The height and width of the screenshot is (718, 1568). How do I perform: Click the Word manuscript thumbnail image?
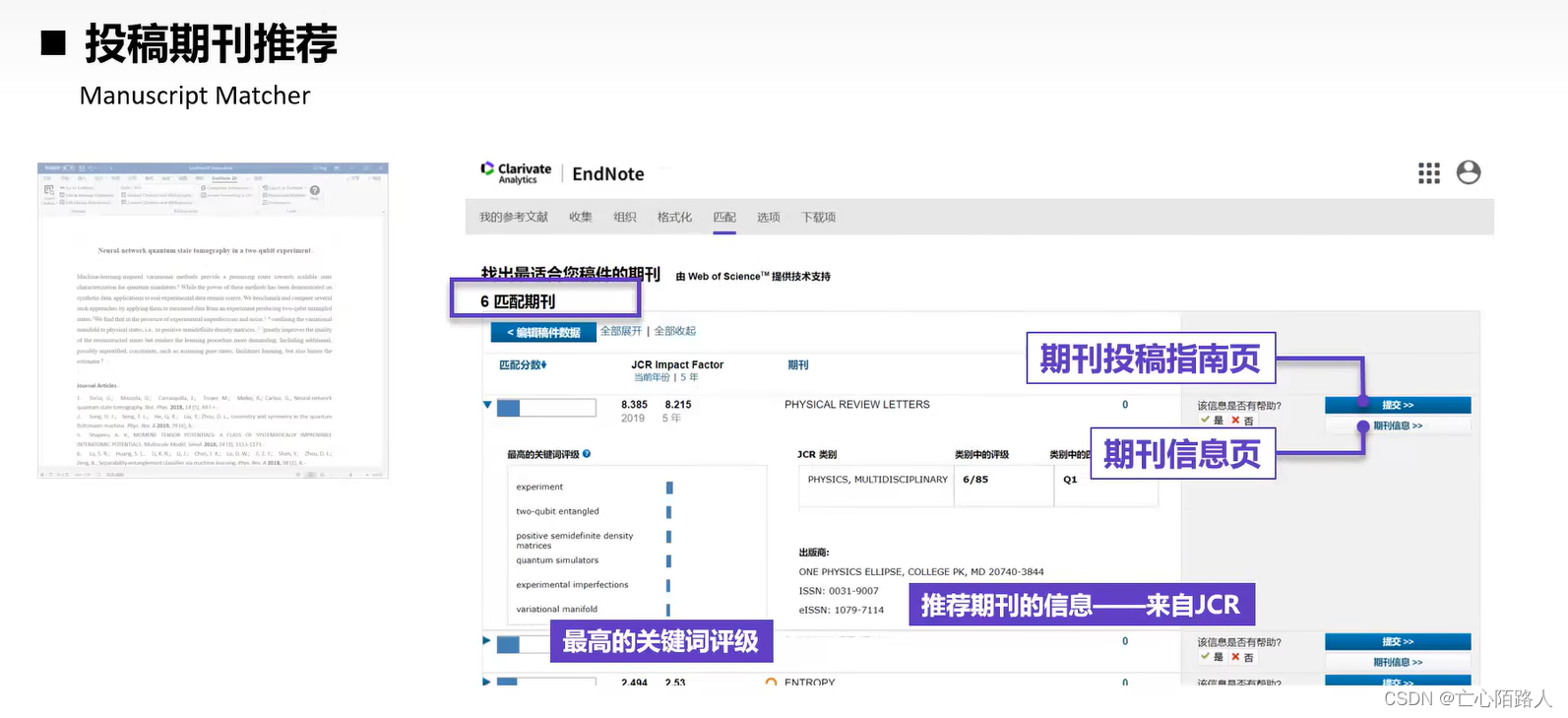click(213, 321)
